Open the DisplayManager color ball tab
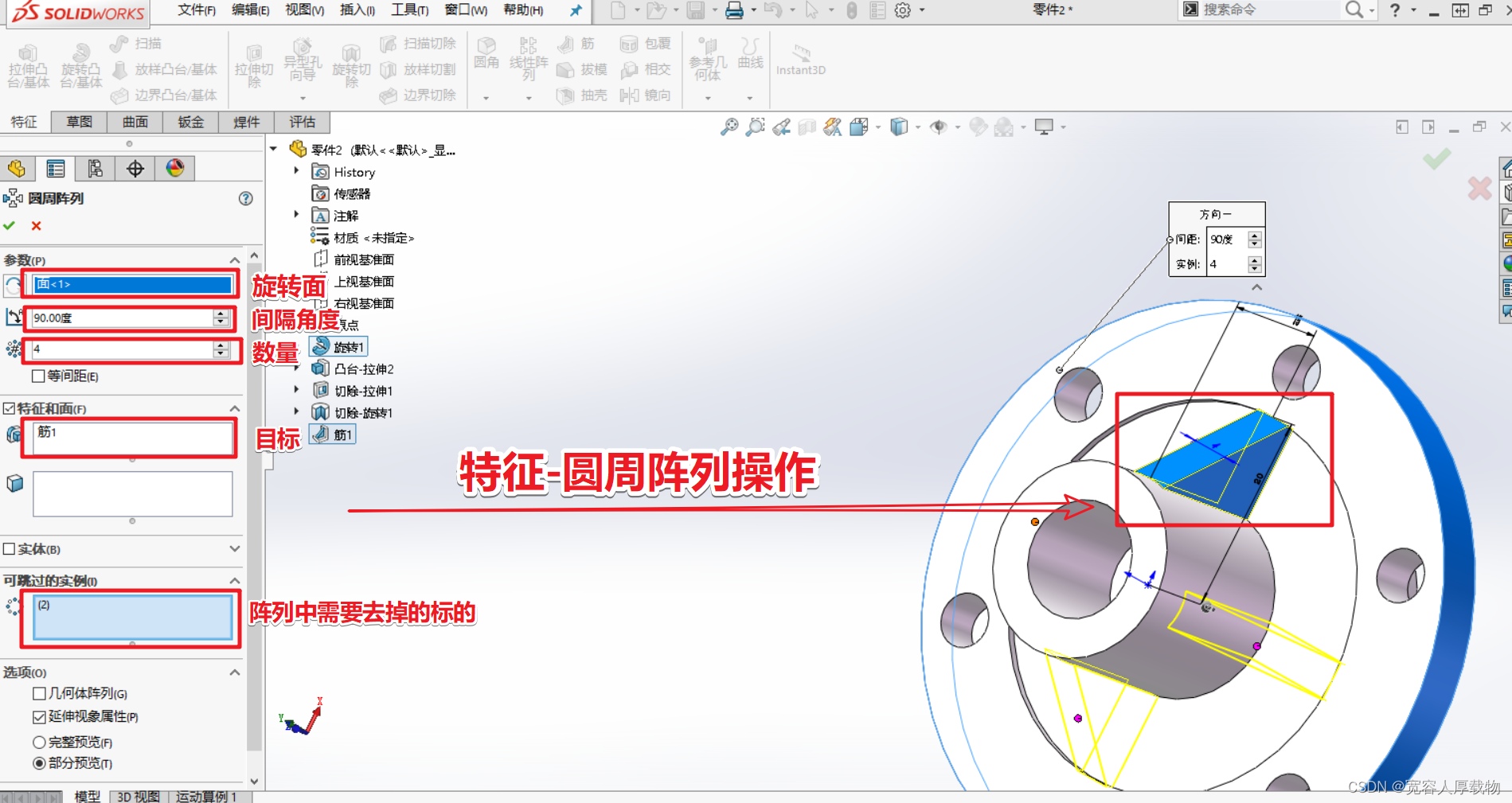1512x803 pixels. (175, 169)
